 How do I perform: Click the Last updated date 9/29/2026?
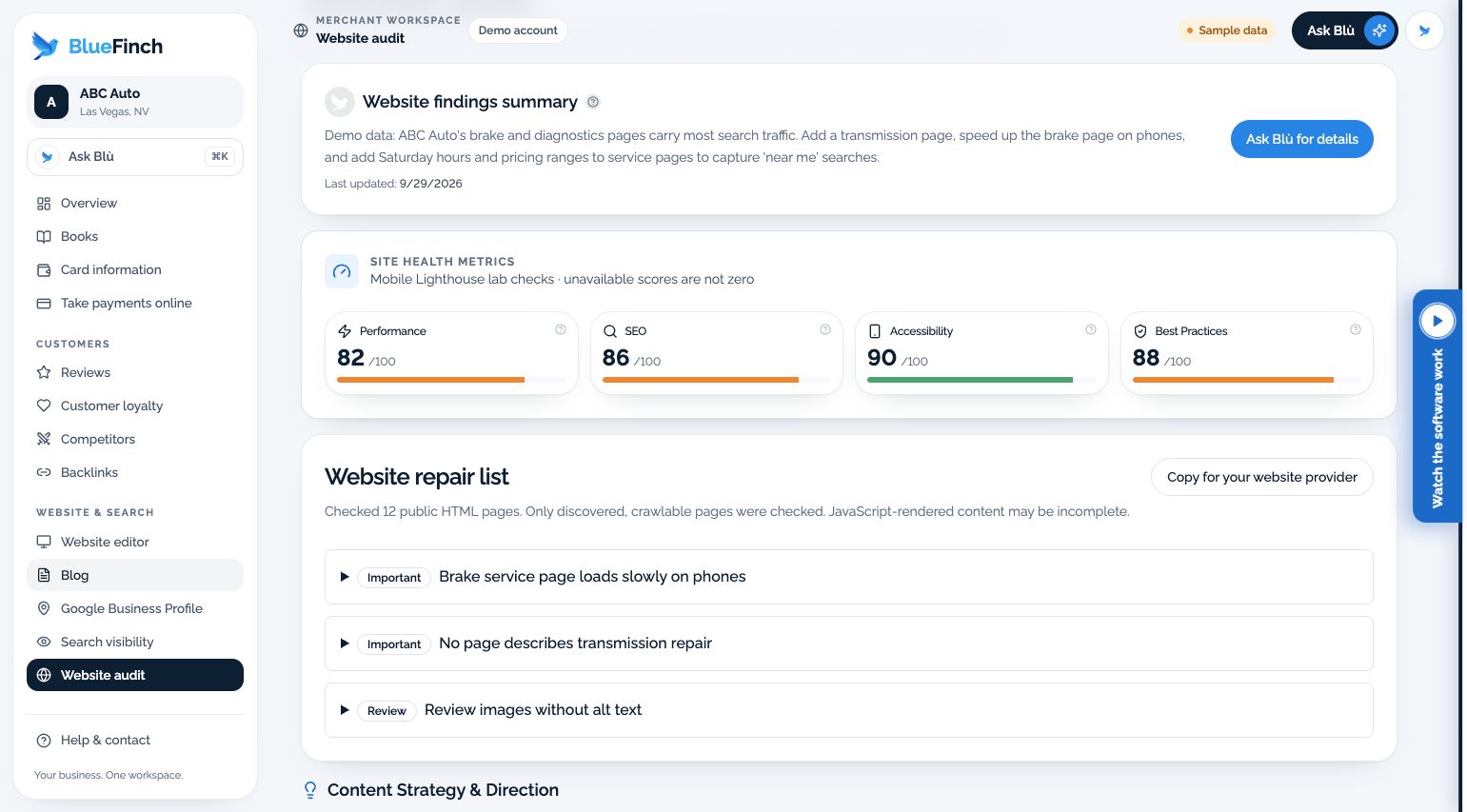[430, 184]
